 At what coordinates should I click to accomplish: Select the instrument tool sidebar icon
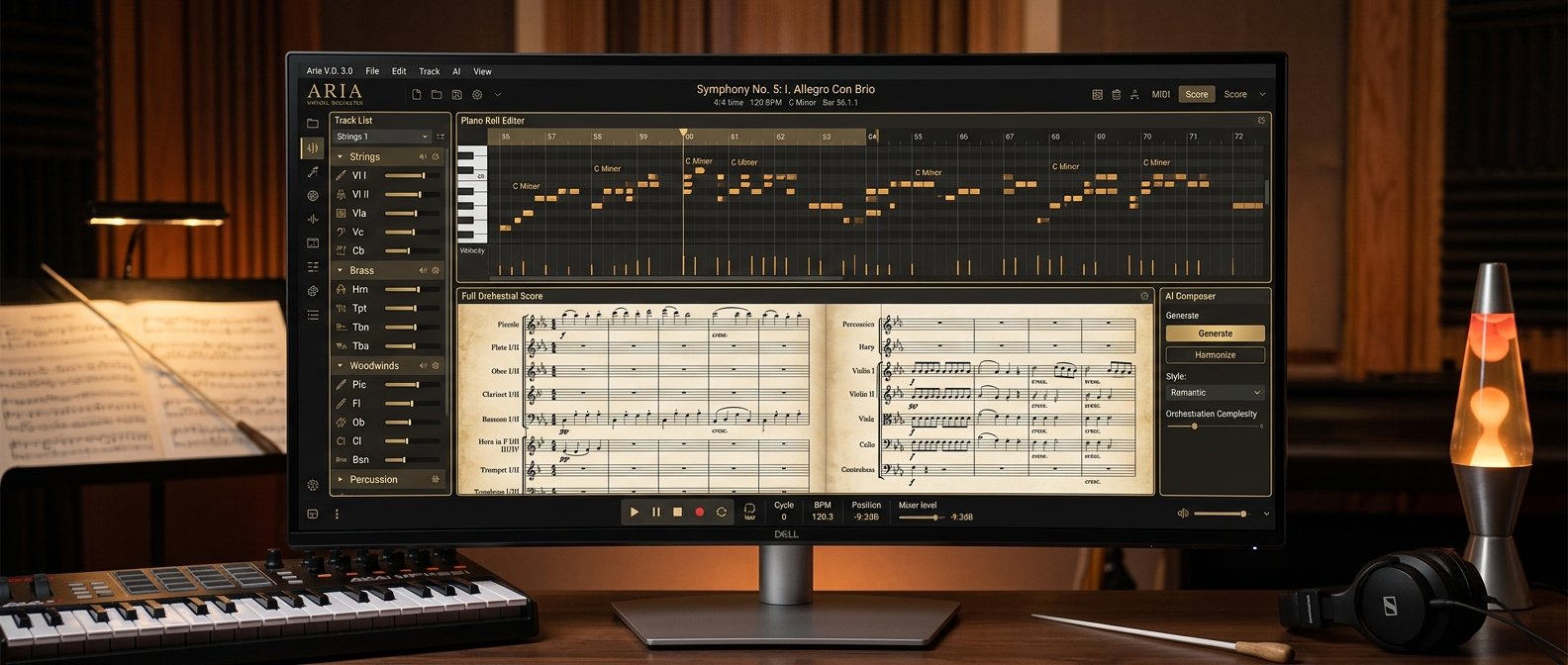(313, 172)
